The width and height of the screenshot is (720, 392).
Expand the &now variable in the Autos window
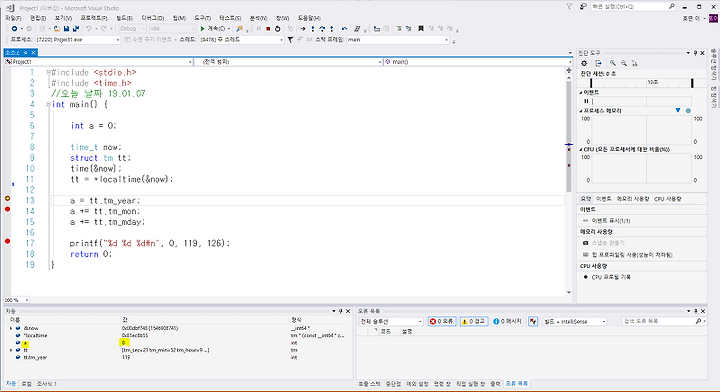coord(11,328)
